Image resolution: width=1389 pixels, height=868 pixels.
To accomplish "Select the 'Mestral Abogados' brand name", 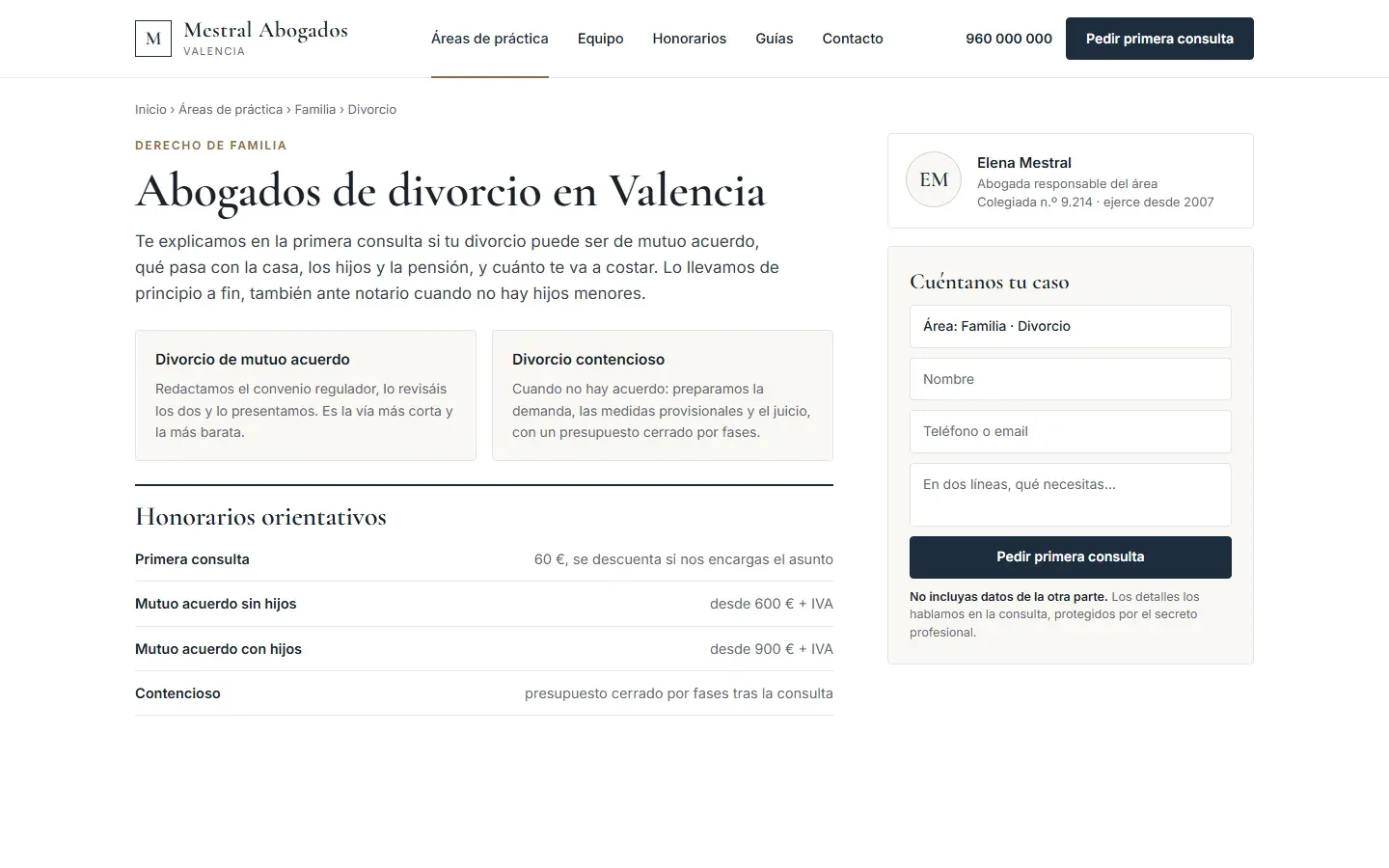I will click(265, 31).
